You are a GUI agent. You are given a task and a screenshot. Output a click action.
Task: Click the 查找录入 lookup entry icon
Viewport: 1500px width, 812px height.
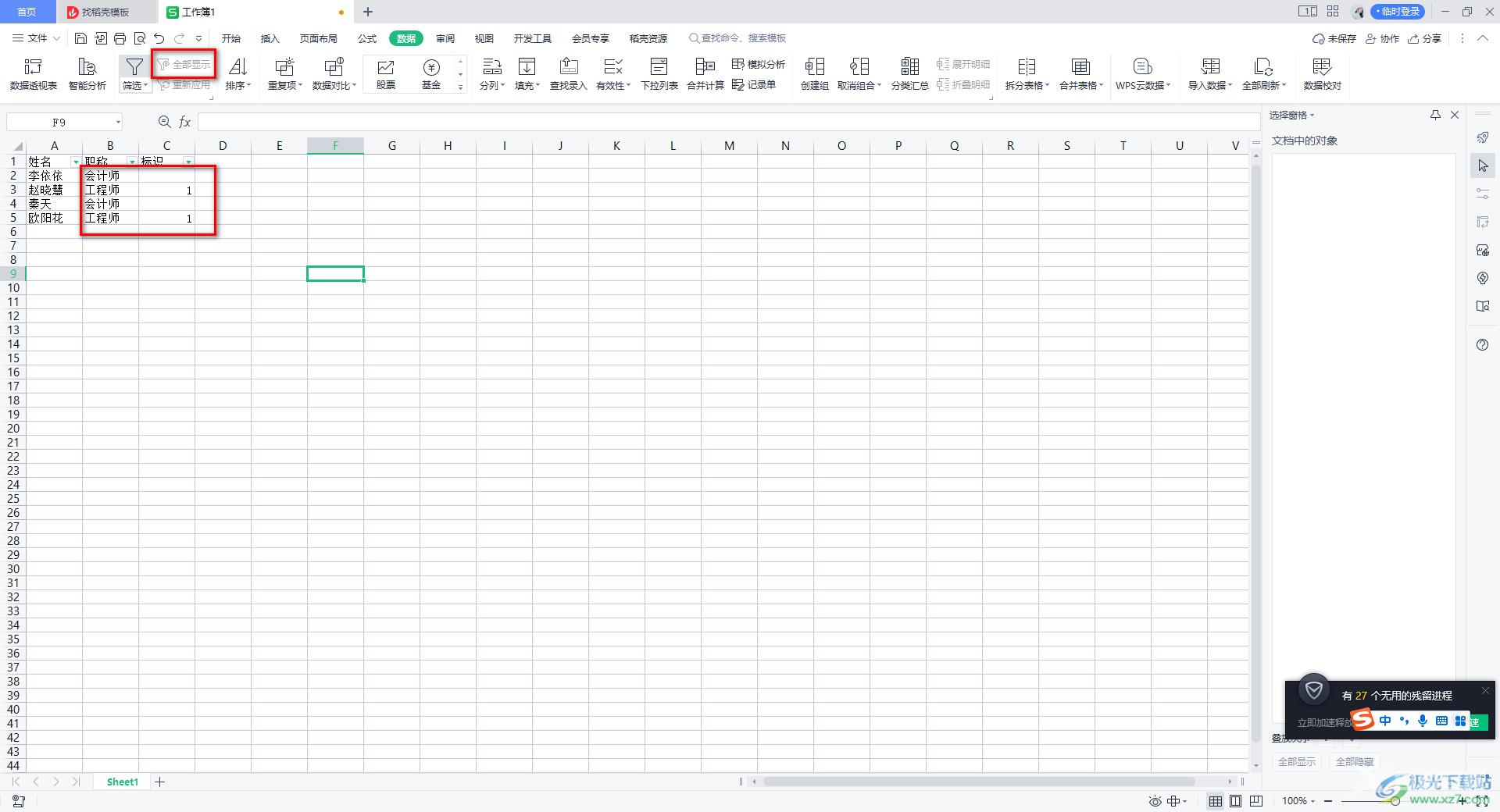[569, 74]
